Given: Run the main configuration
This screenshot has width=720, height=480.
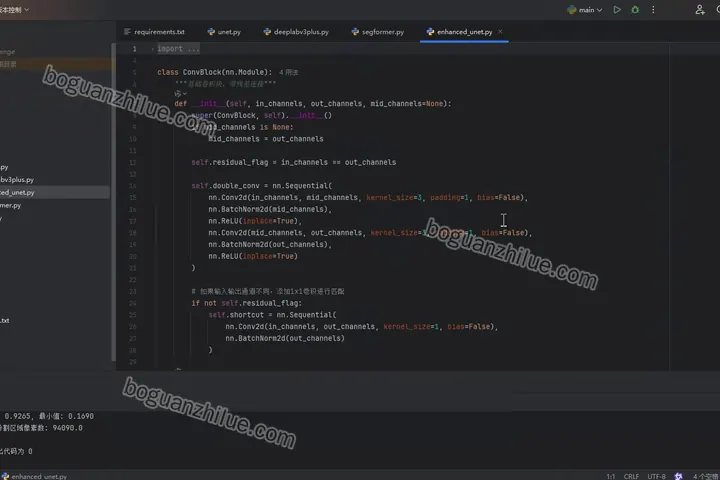Looking at the screenshot, I should tap(617, 10).
